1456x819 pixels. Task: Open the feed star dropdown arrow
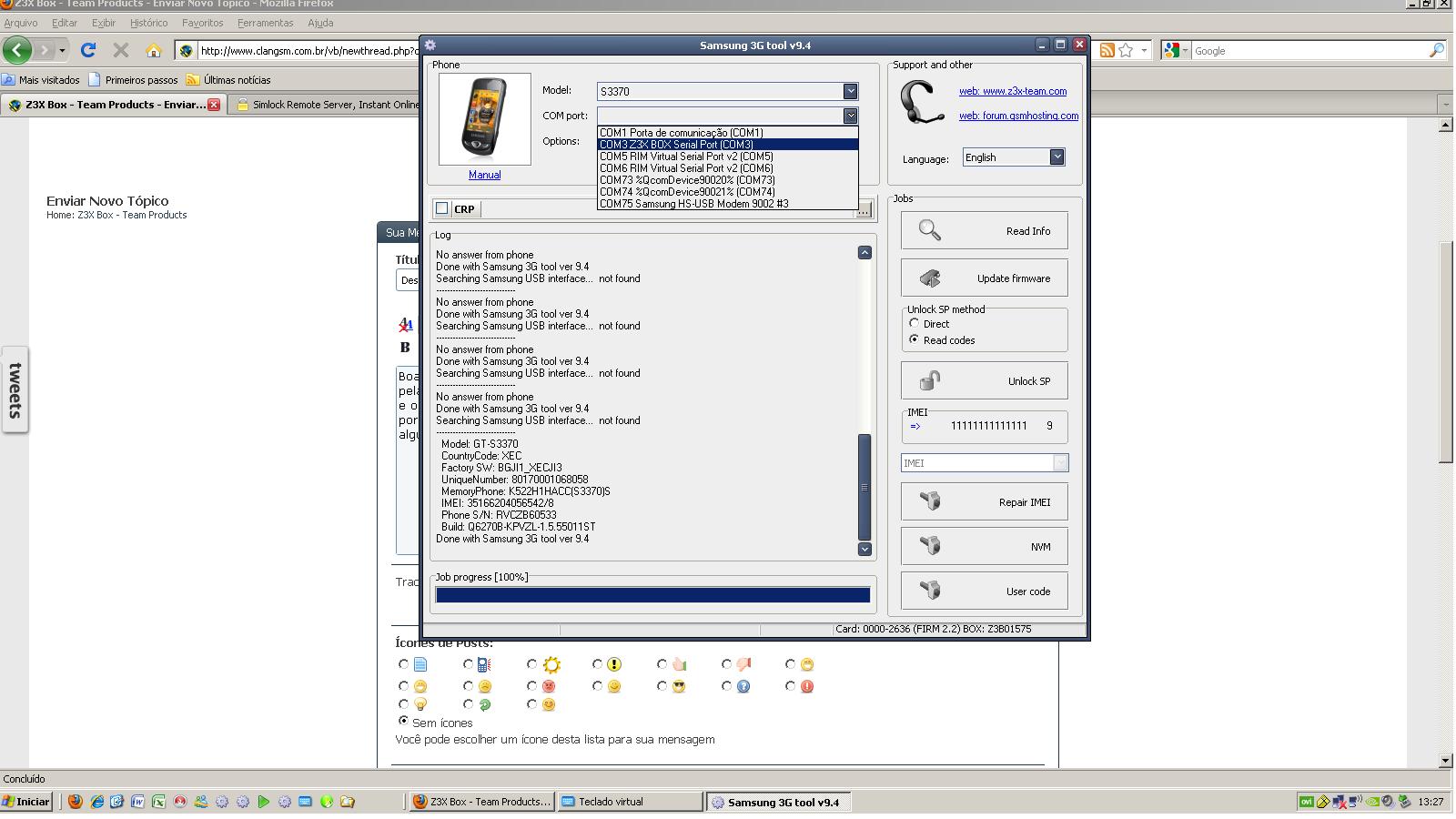pos(1143,50)
